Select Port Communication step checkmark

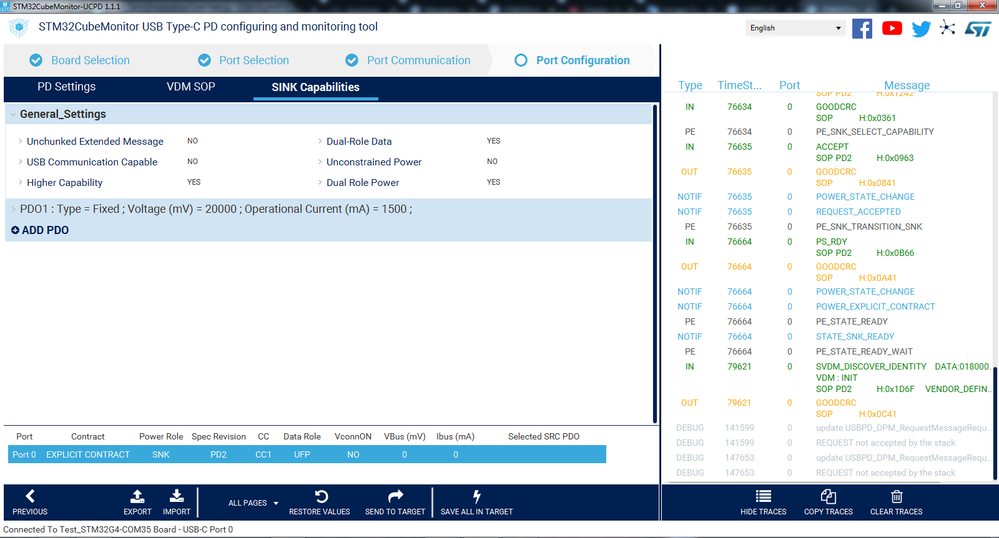coord(352,60)
